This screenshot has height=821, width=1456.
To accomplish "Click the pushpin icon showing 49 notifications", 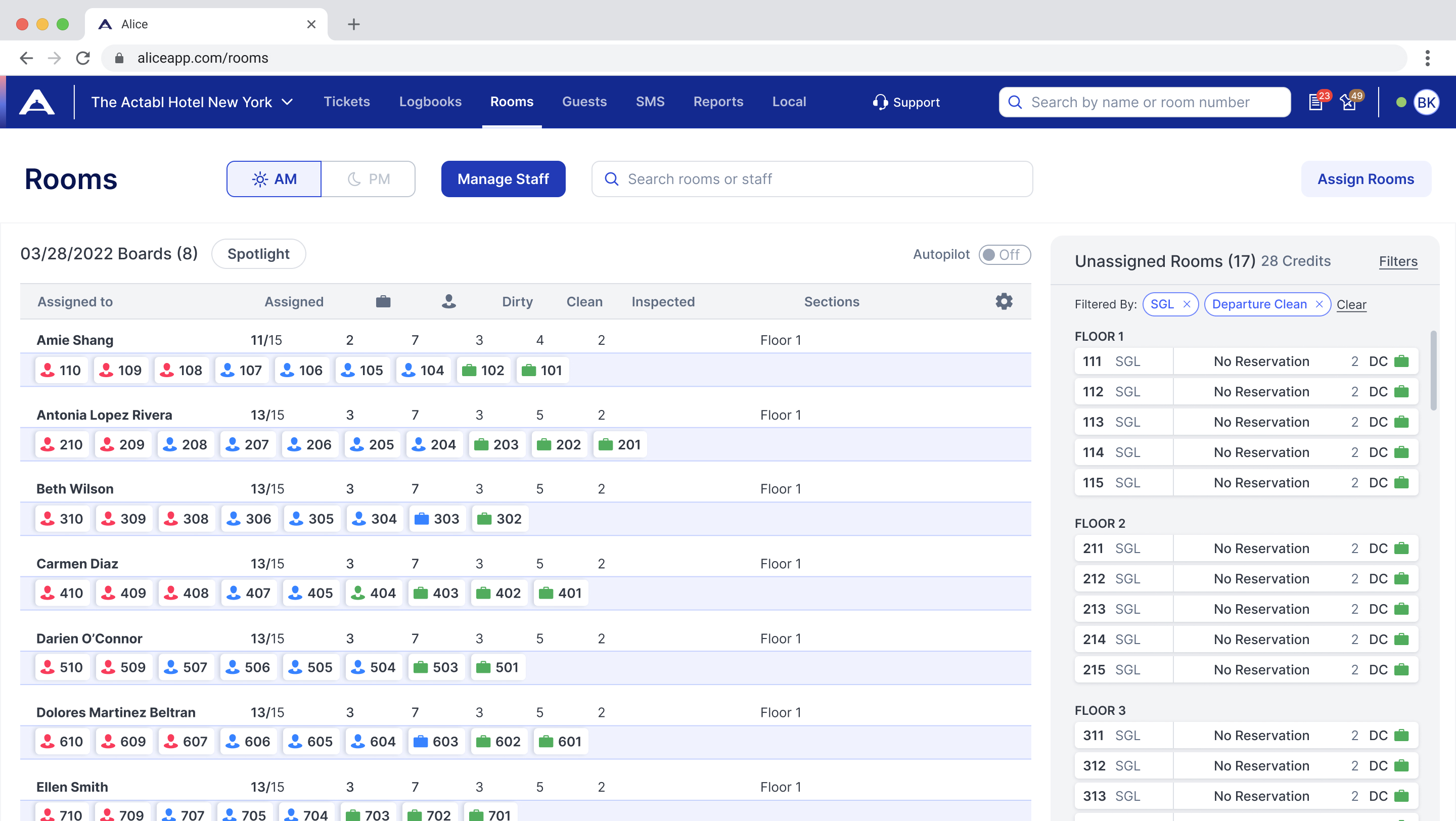I will (1350, 102).
